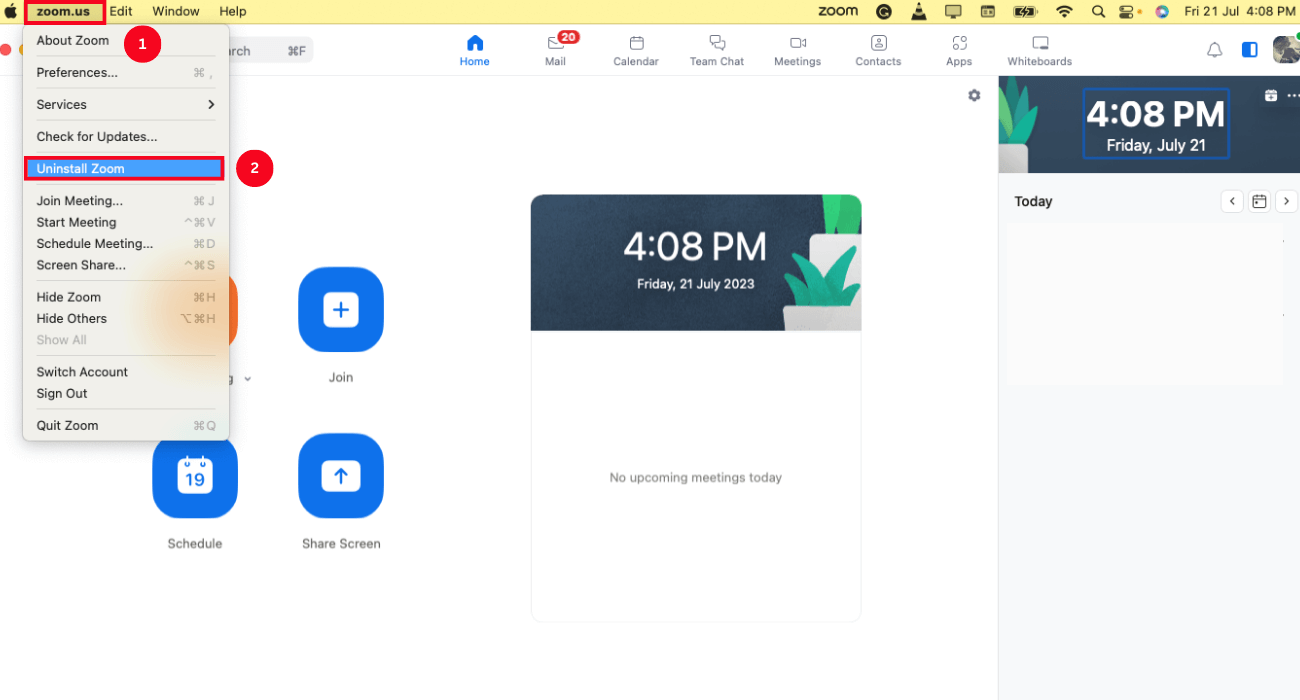This screenshot has width=1300, height=700.
Task: Open more options in calendar panel header
Action: point(1293,96)
